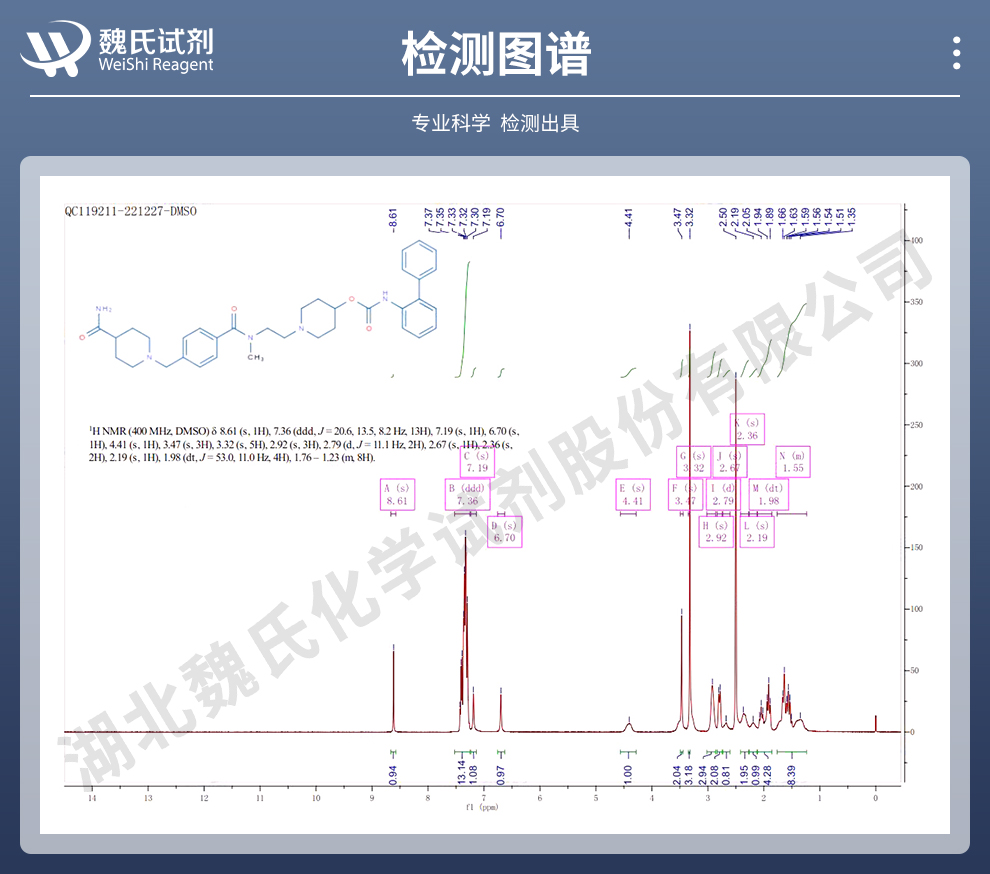Screen dimensions: 990x874
Task: Click the 魏氏试剂 brand name text
Action: [156, 41]
